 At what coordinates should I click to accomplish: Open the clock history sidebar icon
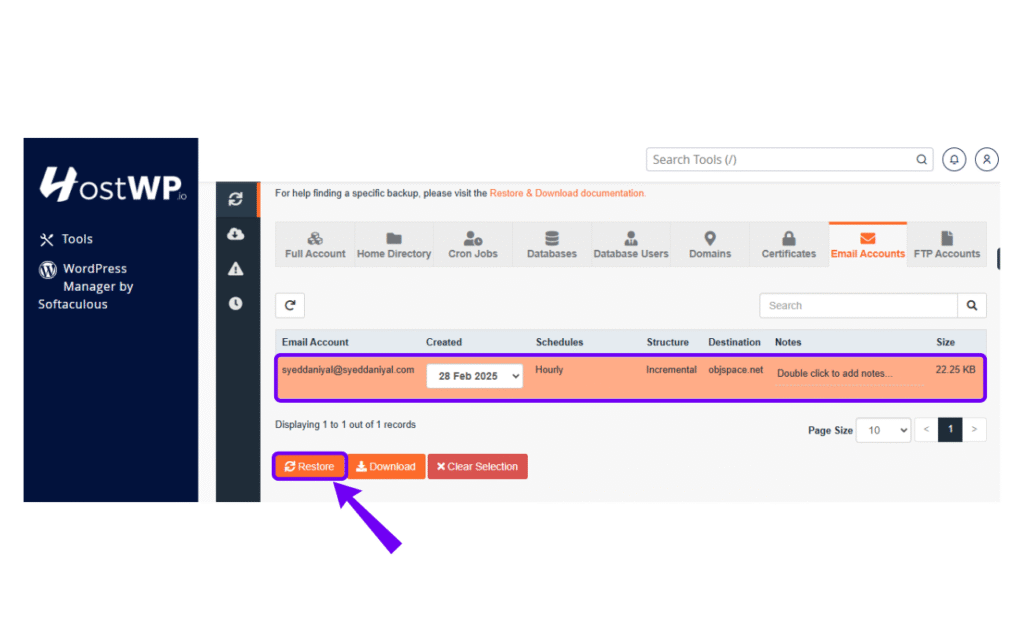click(236, 303)
